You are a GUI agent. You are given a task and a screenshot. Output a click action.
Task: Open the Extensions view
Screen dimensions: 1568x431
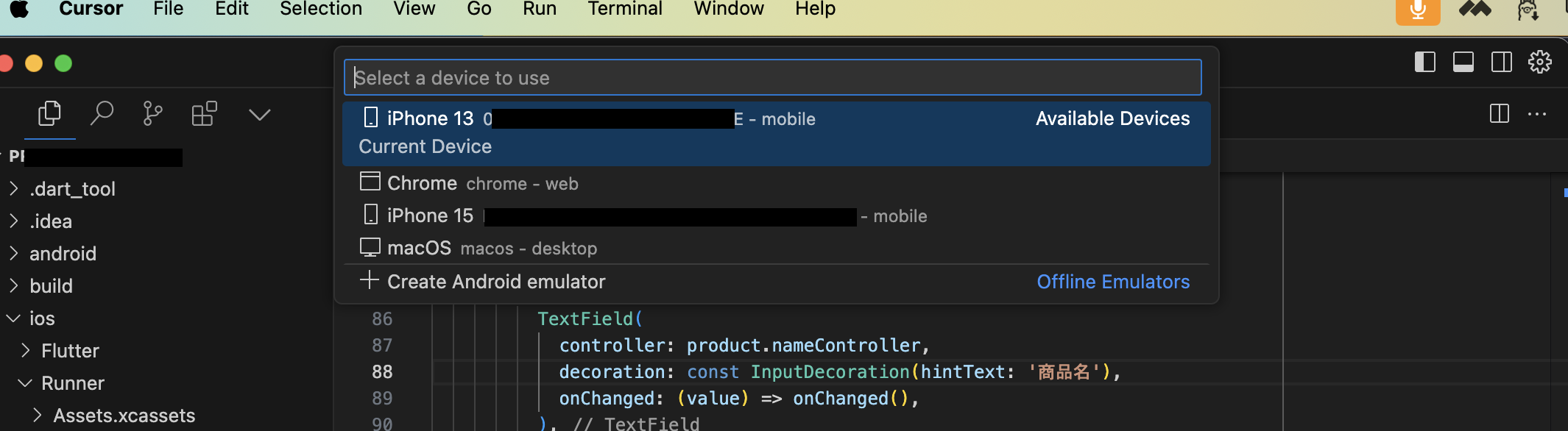(204, 113)
